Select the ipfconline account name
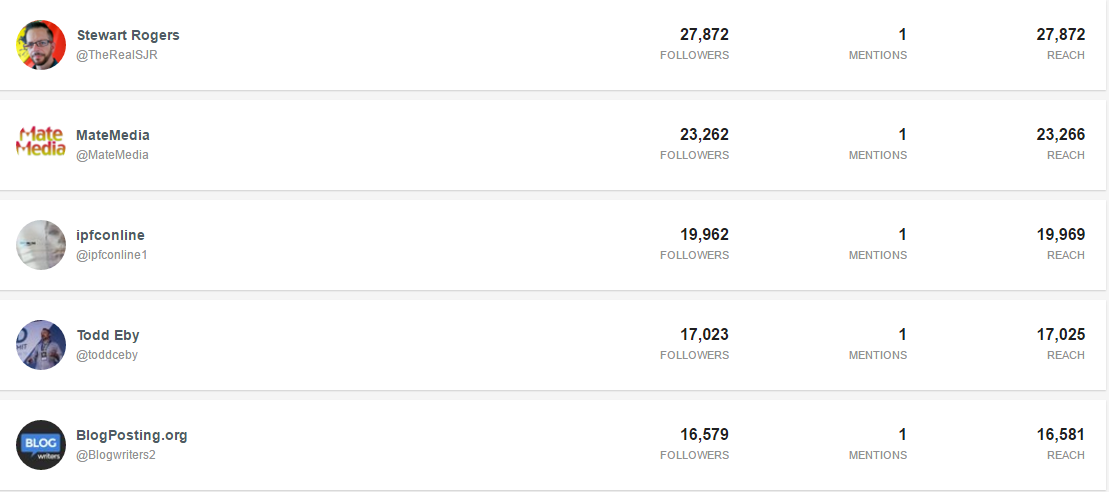 pos(111,235)
